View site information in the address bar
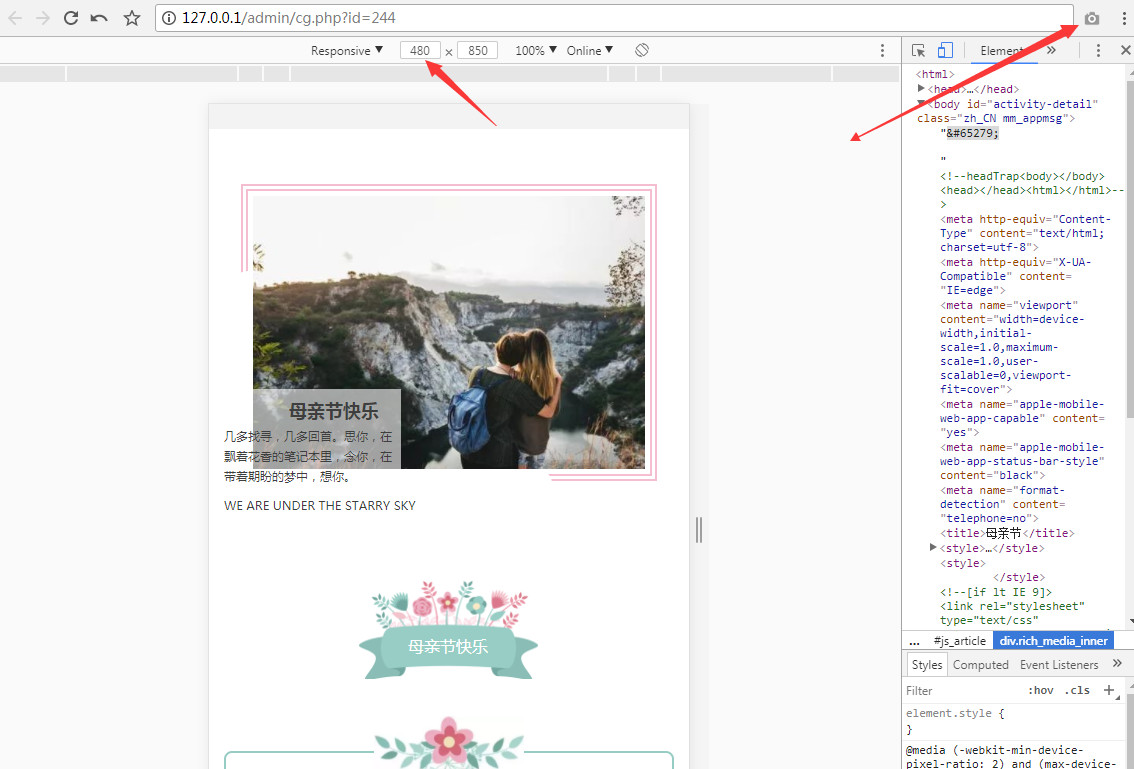Viewport: 1134px width, 769px height. [169, 18]
